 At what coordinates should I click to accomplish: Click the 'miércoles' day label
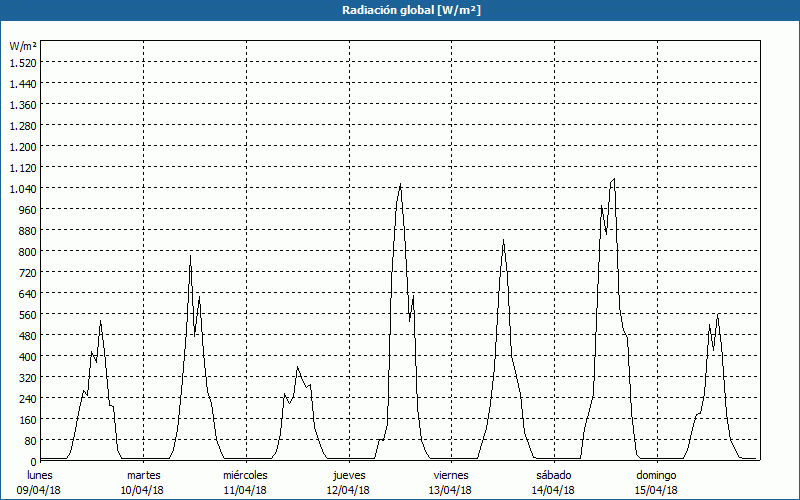click(245, 475)
